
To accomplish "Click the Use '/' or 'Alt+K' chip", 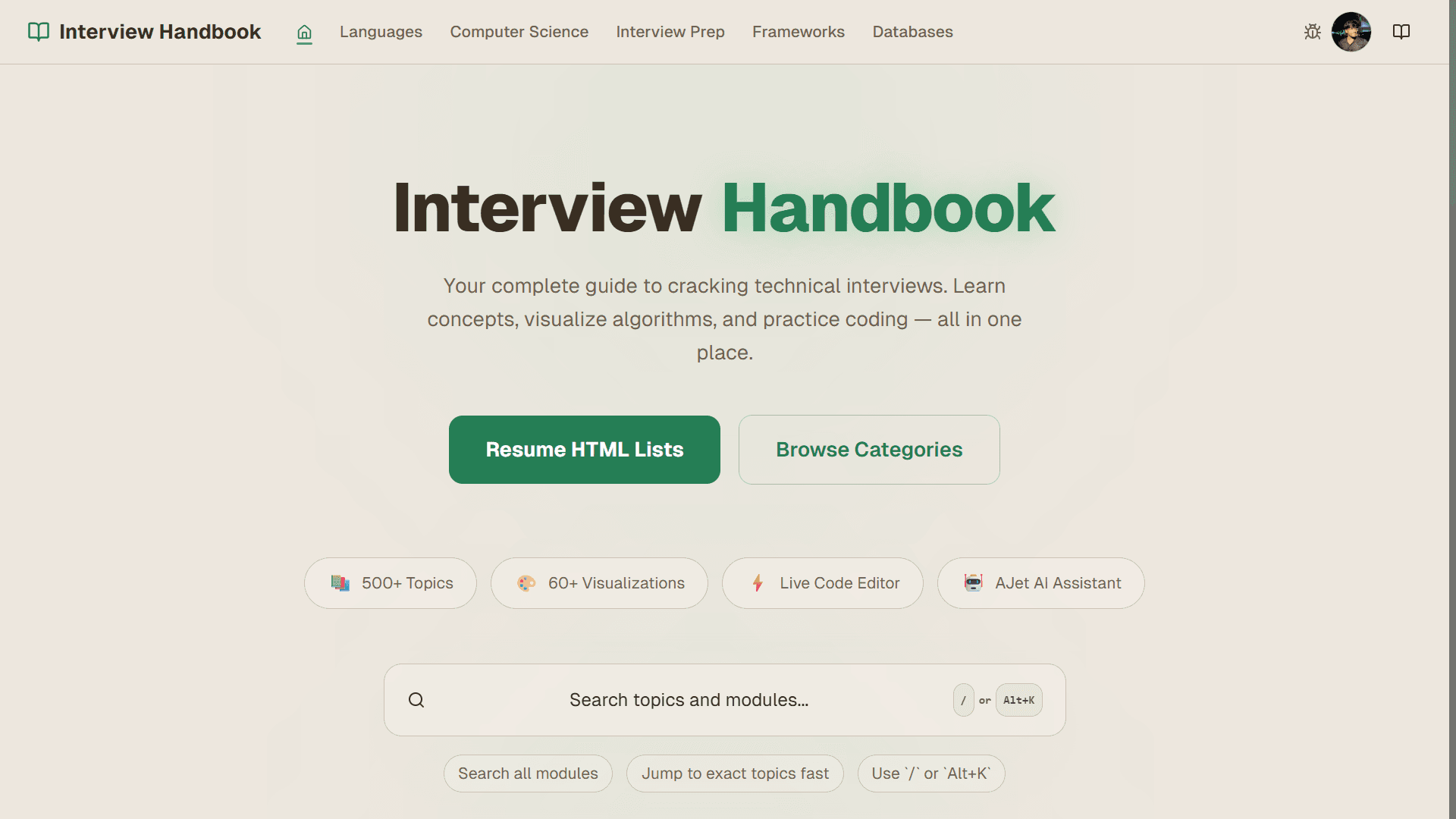I will [x=931, y=773].
